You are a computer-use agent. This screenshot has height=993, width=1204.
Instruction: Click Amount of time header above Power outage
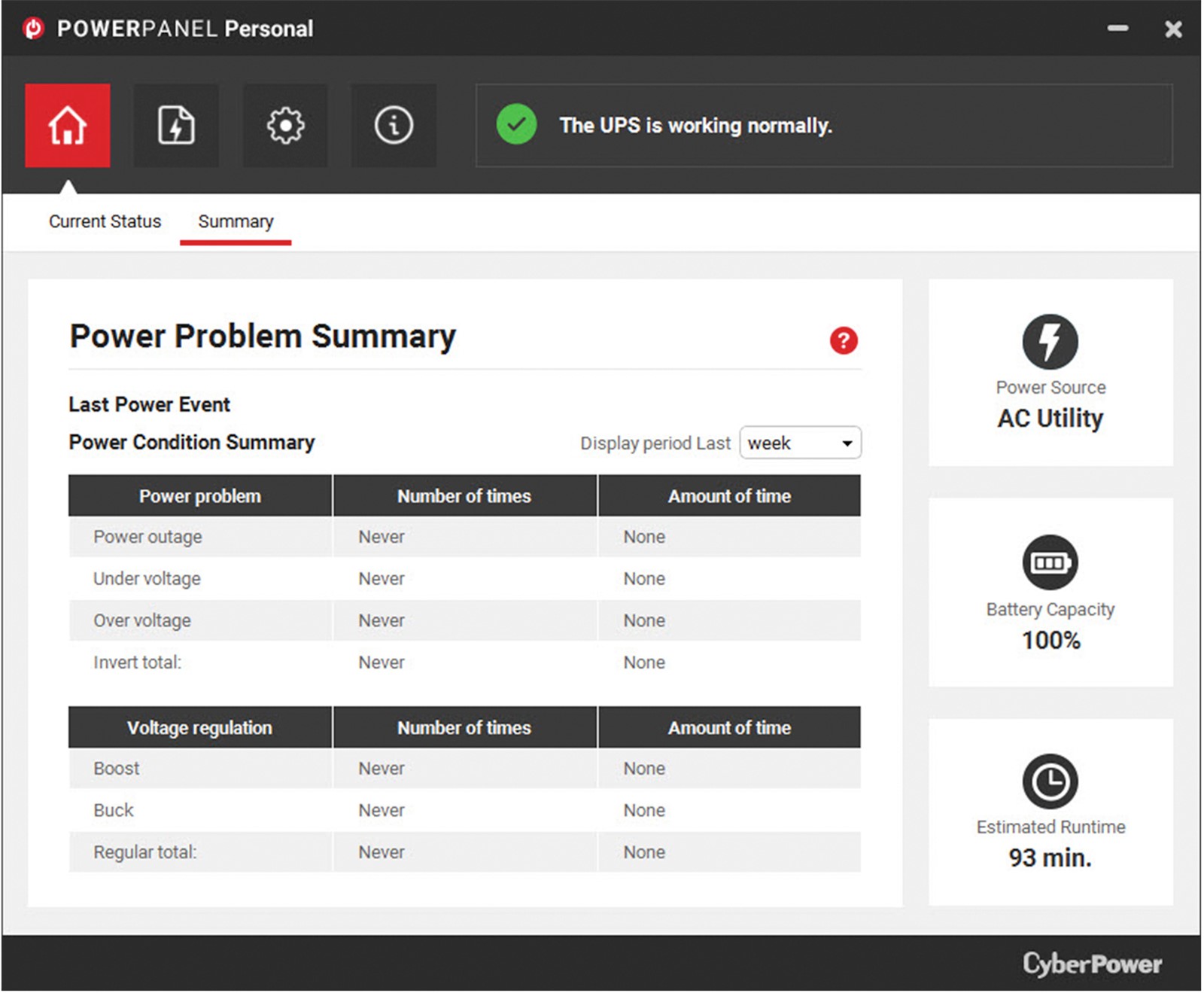point(729,495)
